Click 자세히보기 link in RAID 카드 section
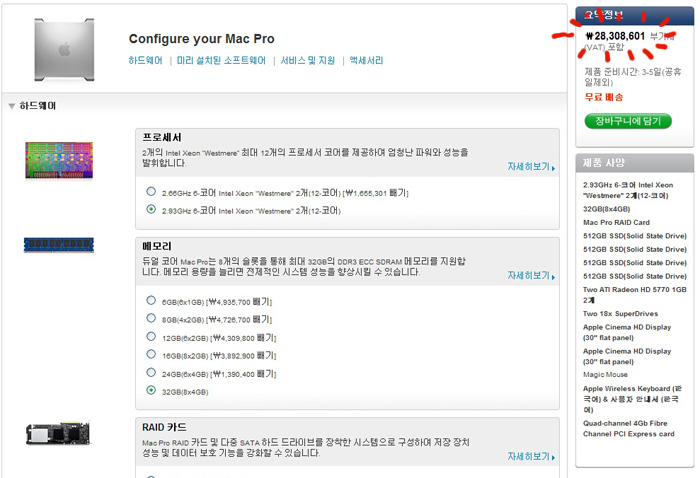This screenshot has height=478, width=700. coord(531,456)
